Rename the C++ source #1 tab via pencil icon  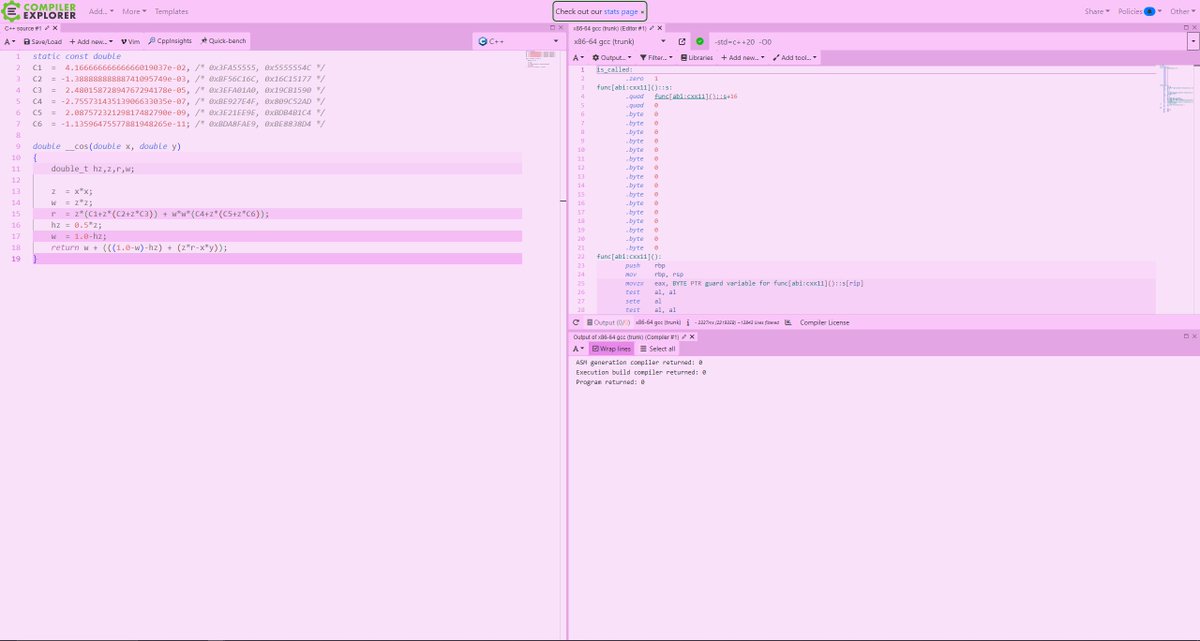pyautogui.click(x=46, y=28)
